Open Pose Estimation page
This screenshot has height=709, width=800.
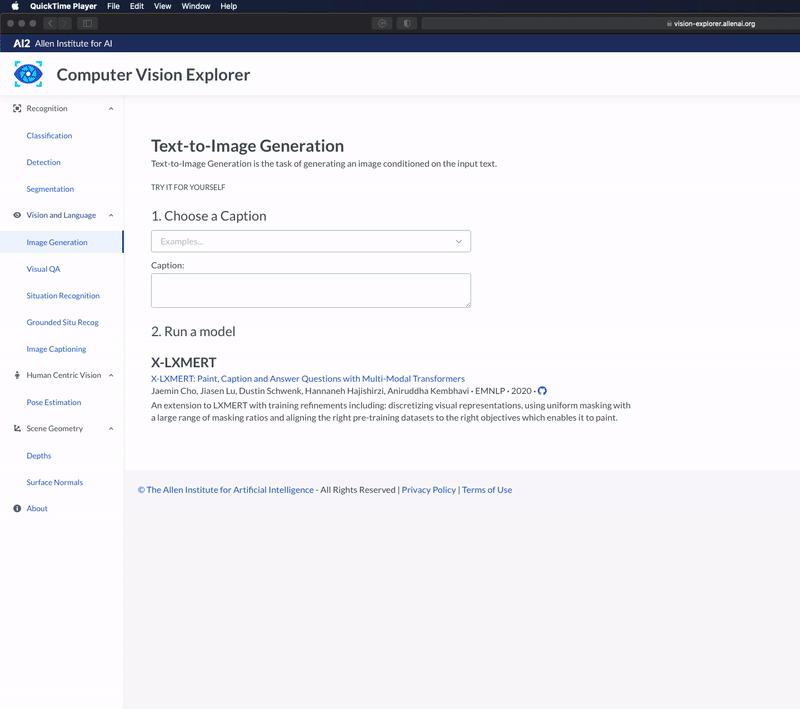coord(54,402)
